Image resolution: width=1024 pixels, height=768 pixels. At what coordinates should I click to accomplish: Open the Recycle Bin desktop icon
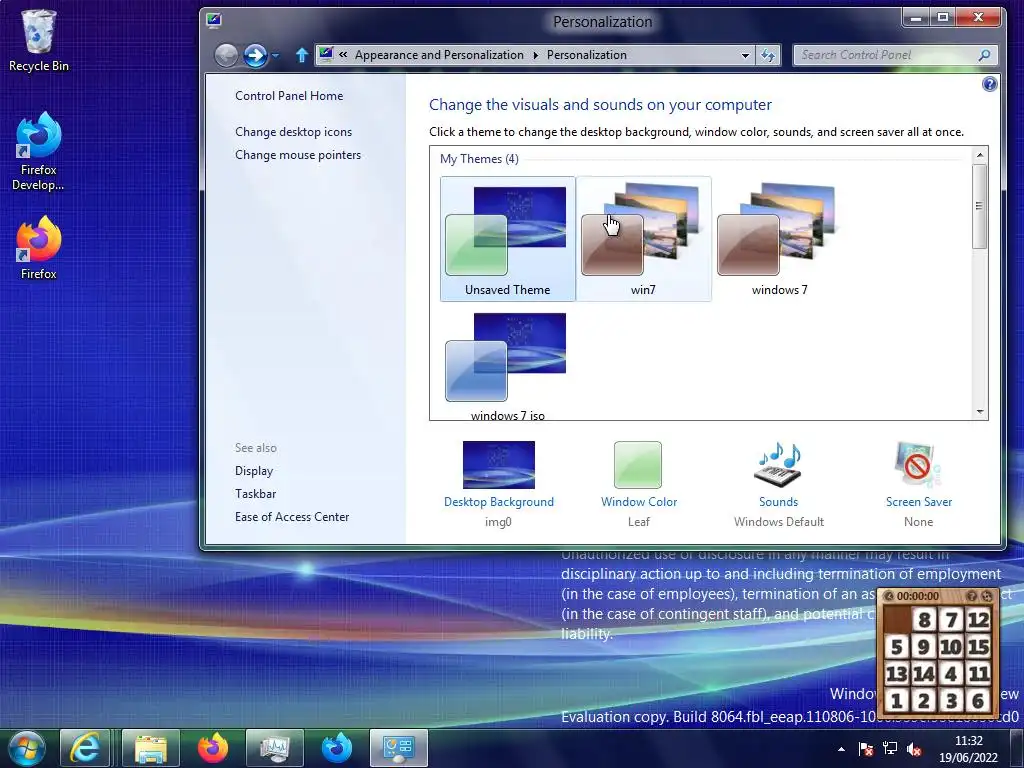tap(39, 40)
